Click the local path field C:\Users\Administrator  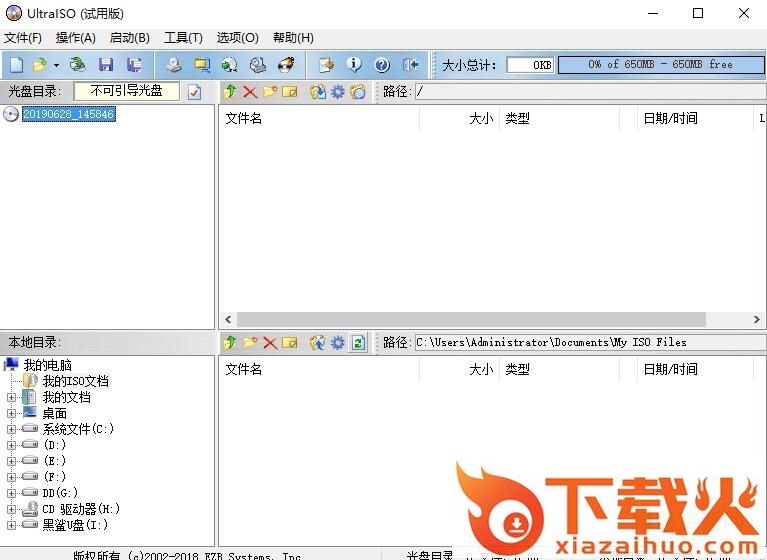tap(590, 342)
